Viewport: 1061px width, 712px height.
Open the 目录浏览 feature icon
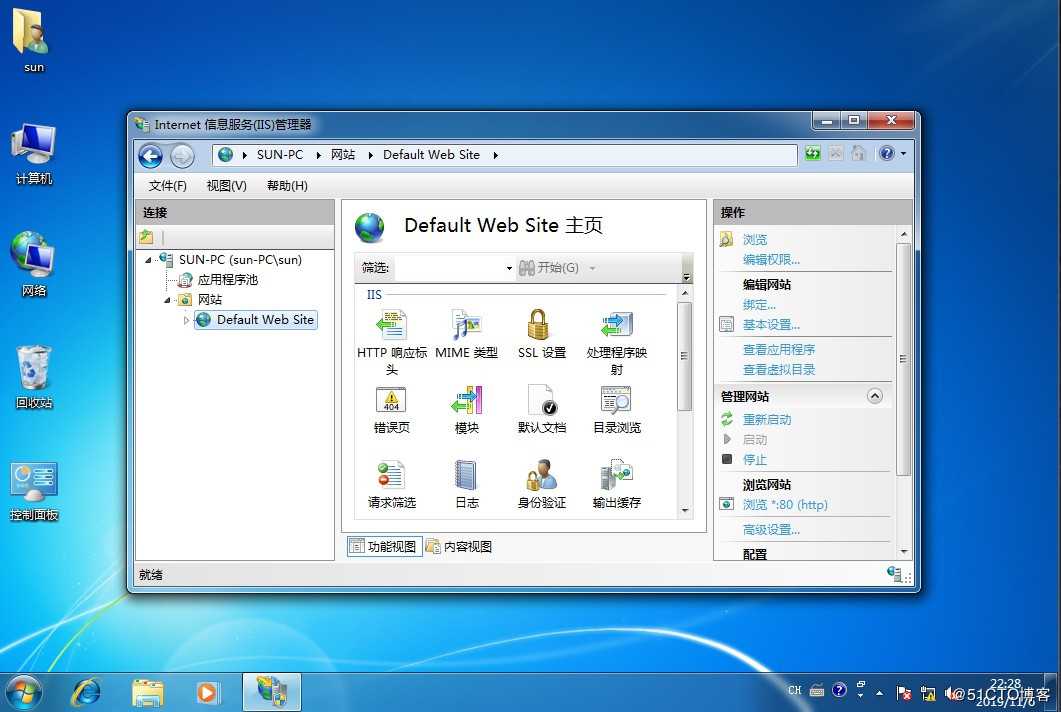[616, 400]
